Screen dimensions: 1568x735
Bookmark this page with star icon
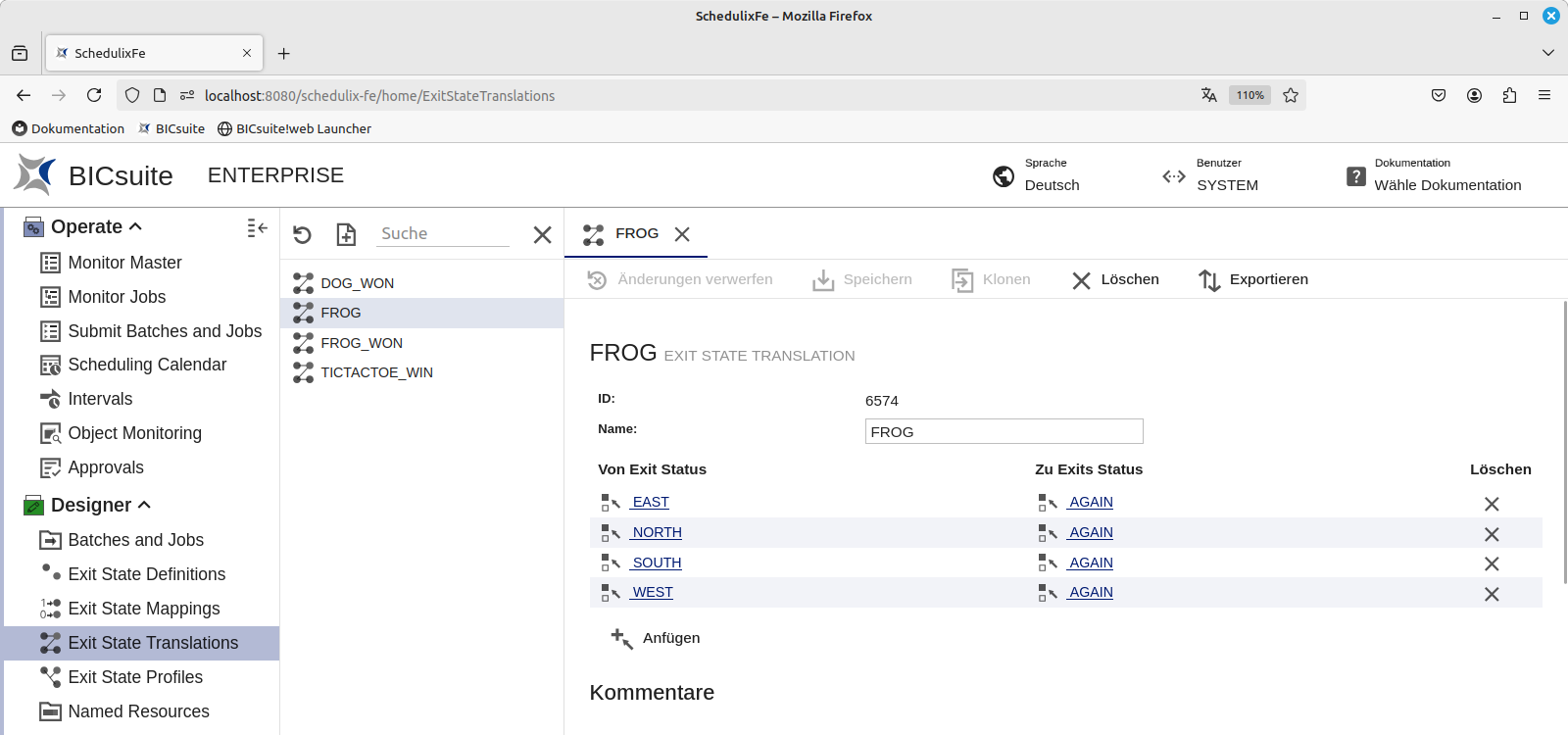[1291, 95]
